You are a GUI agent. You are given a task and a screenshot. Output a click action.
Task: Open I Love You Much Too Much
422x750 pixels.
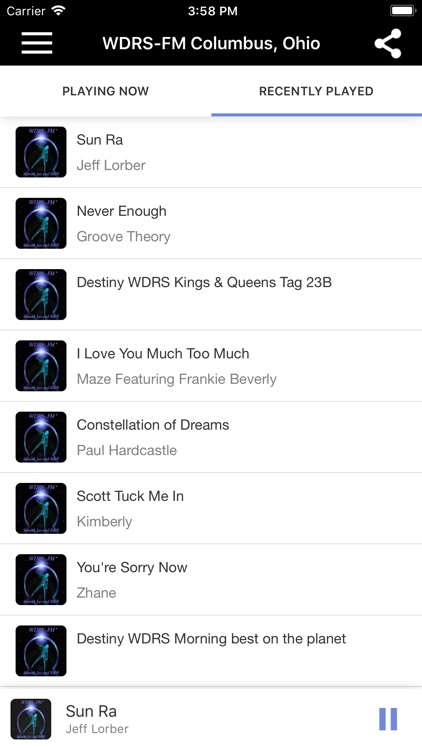[x=211, y=366]
